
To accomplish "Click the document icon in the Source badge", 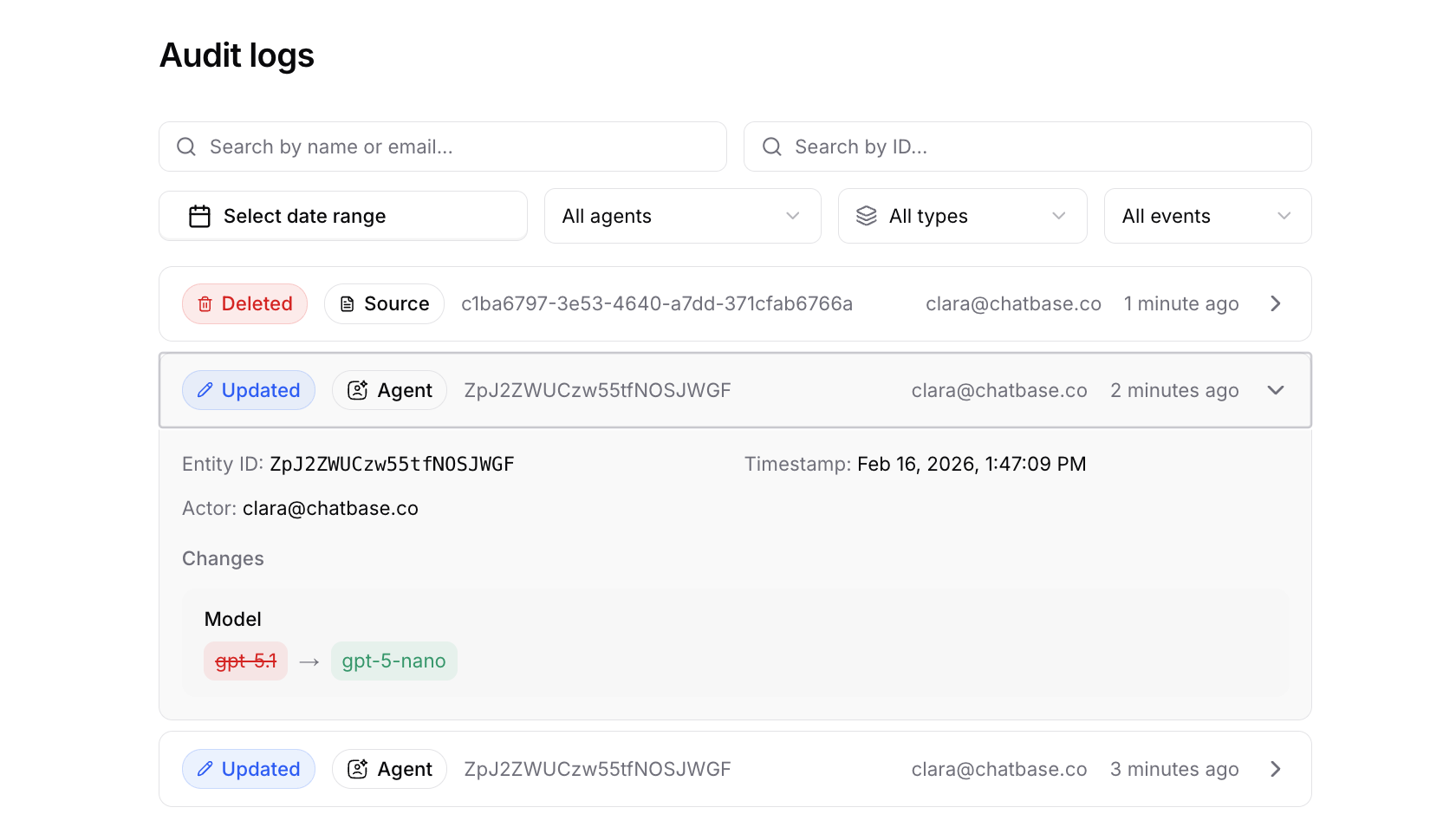I will [348, 303].
